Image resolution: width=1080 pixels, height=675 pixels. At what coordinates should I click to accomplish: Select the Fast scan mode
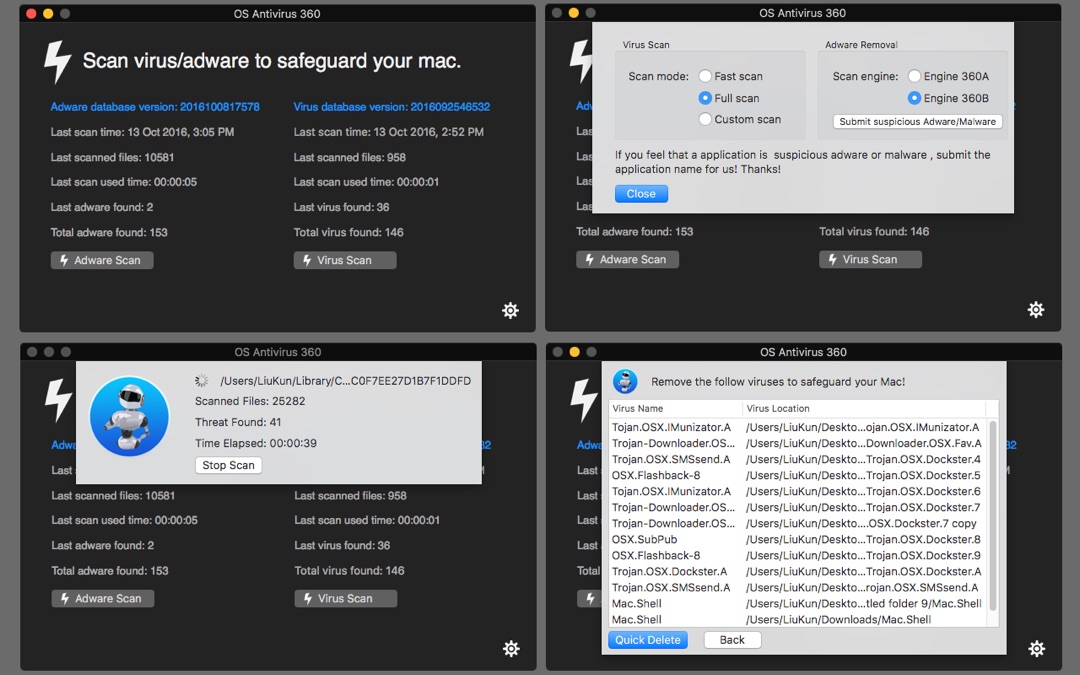[x=706, y=76]
